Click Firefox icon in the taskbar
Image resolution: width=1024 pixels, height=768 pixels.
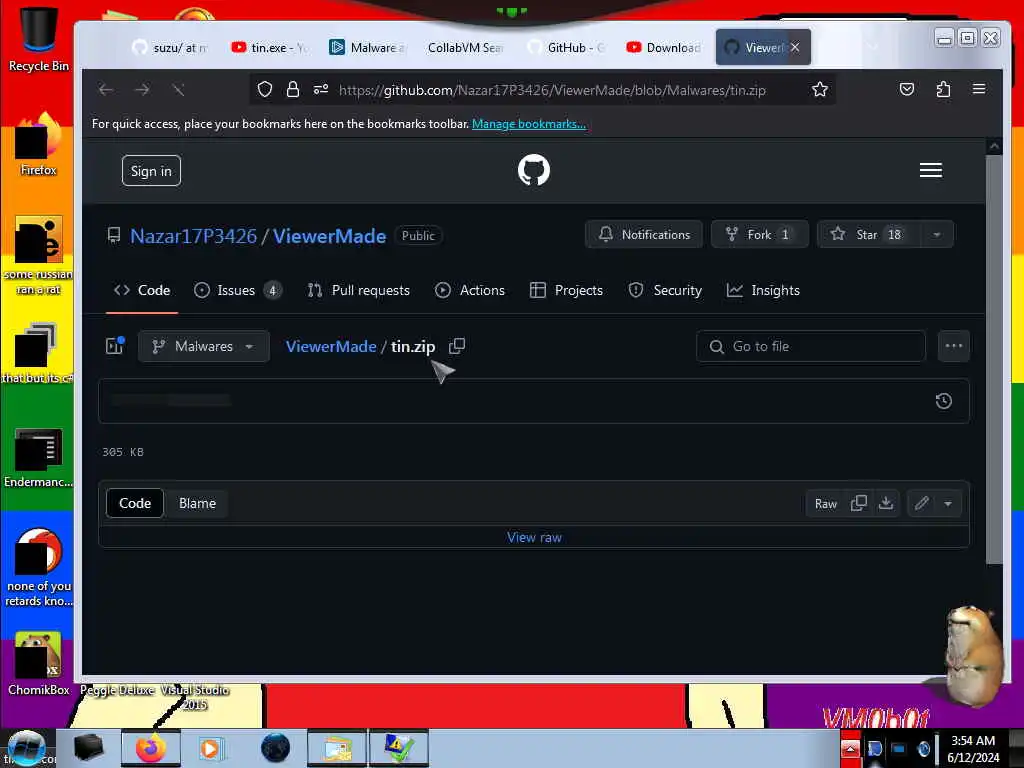pos(151,748)
